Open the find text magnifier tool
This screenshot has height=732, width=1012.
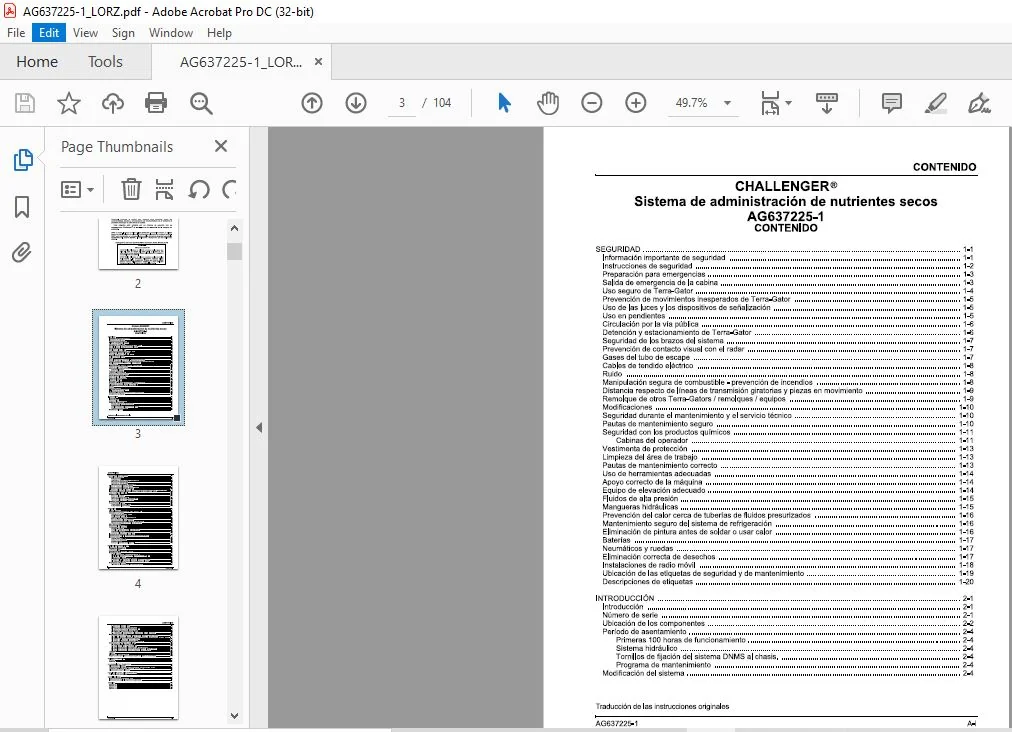[x=201, y=103]
